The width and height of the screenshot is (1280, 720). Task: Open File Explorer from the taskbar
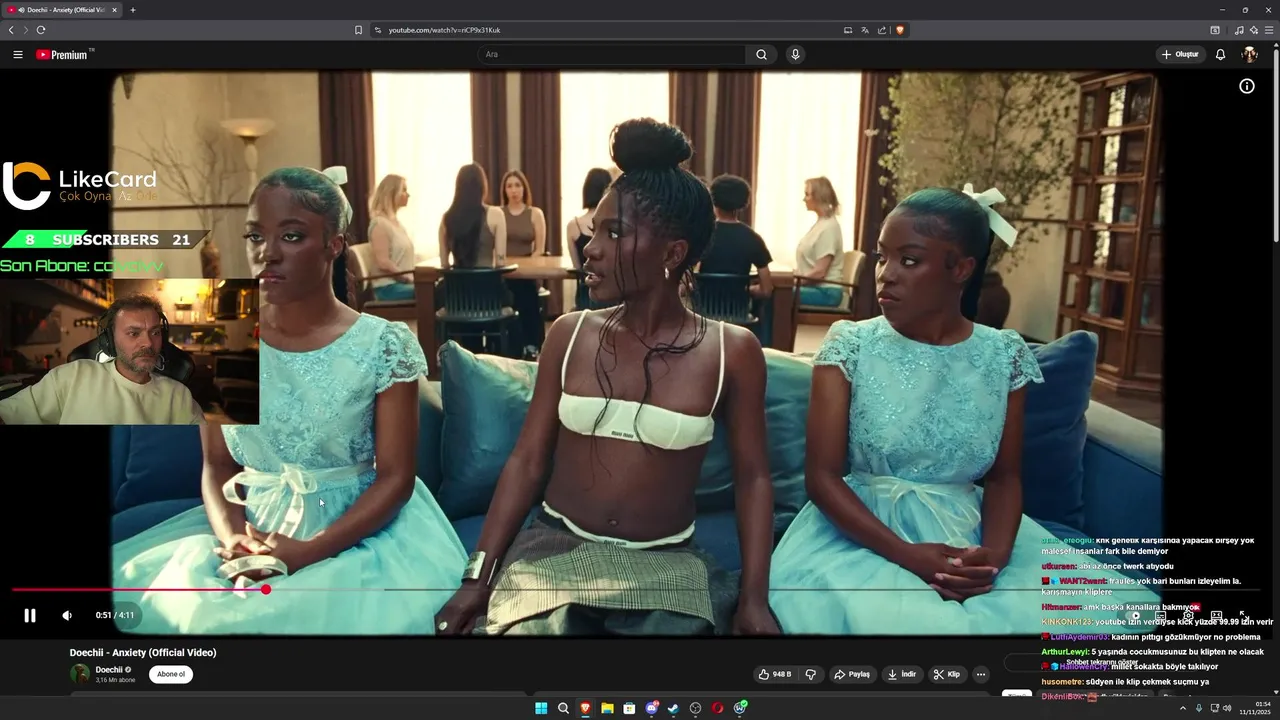(607, 708)
